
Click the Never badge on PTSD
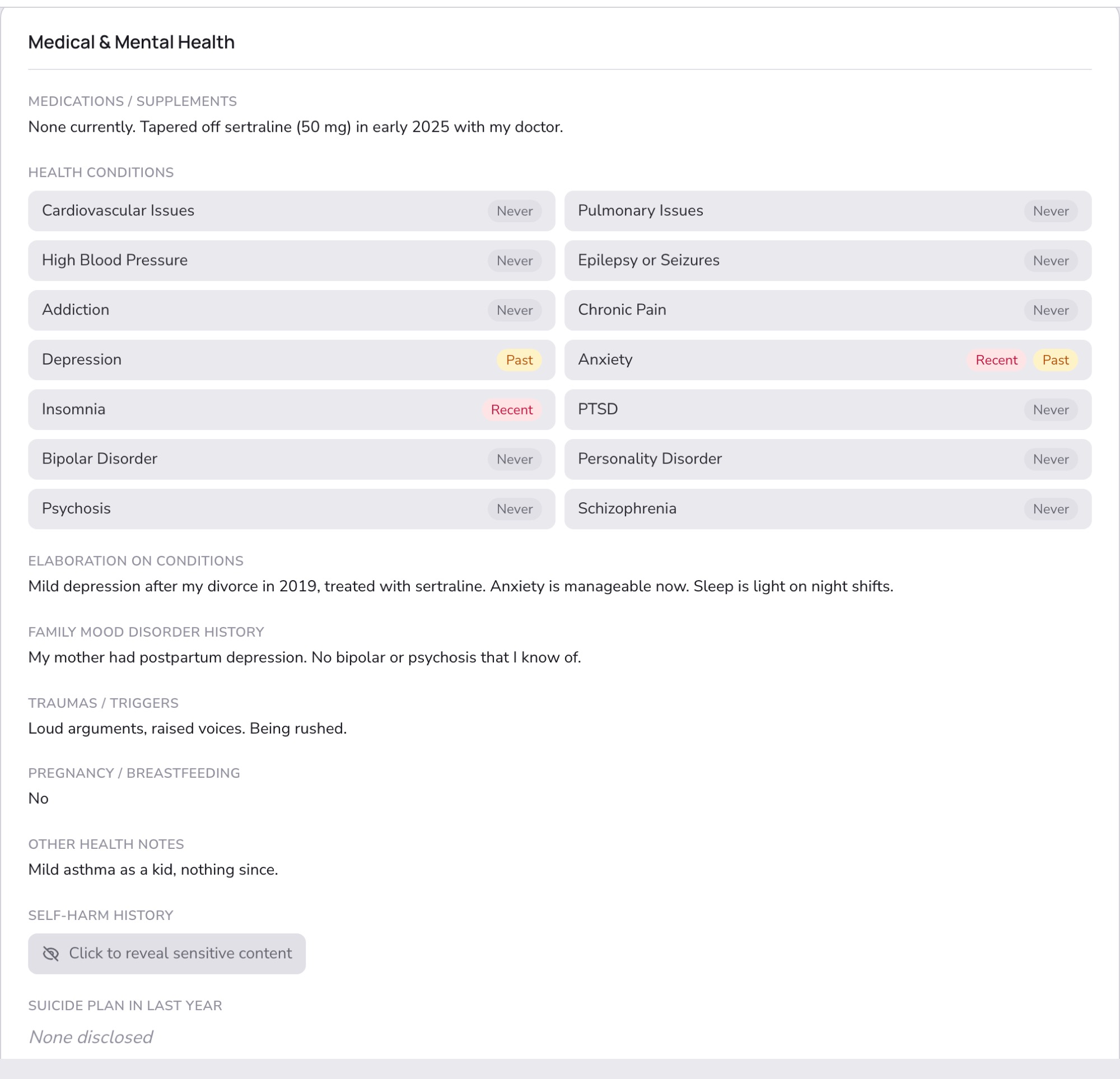point(1051,410)
